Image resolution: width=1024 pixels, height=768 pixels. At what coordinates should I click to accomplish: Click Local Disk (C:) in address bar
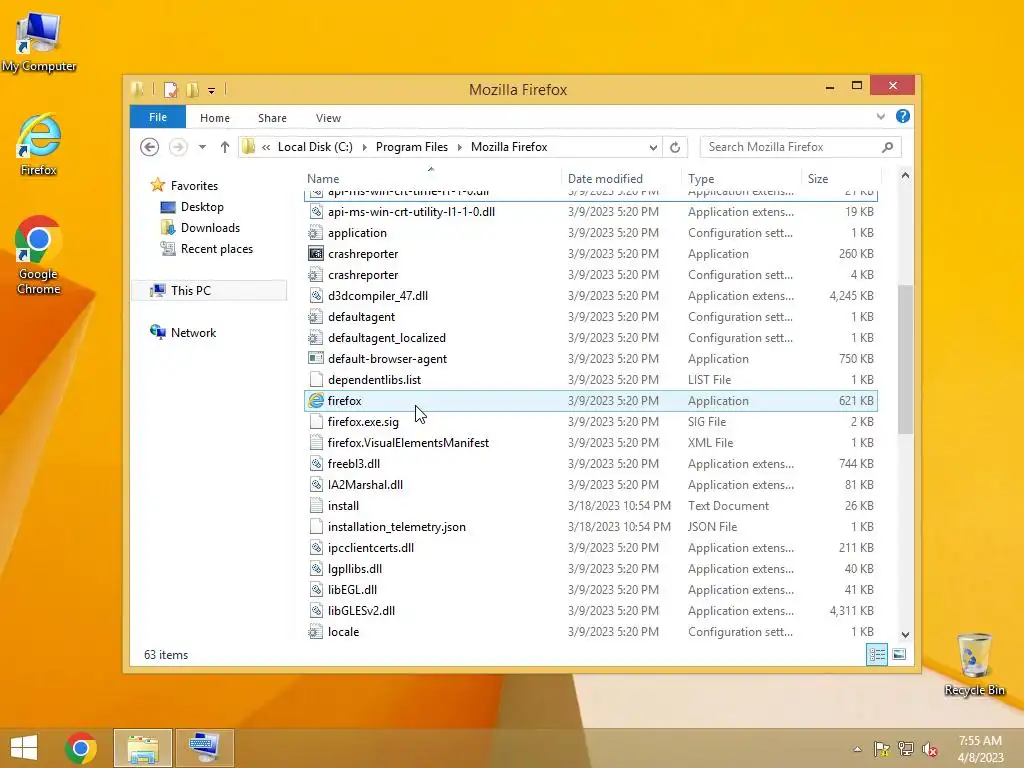coord(315,147)
